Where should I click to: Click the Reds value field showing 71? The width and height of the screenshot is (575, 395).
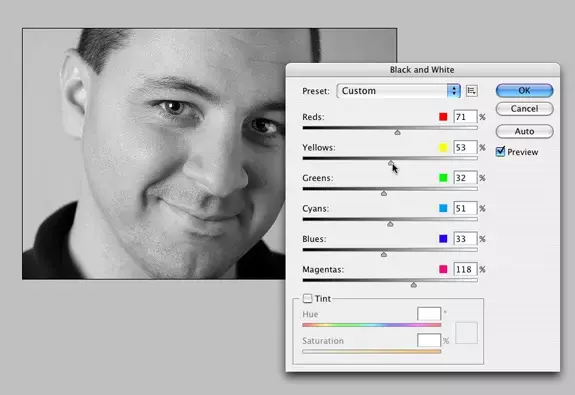[465, 117]
